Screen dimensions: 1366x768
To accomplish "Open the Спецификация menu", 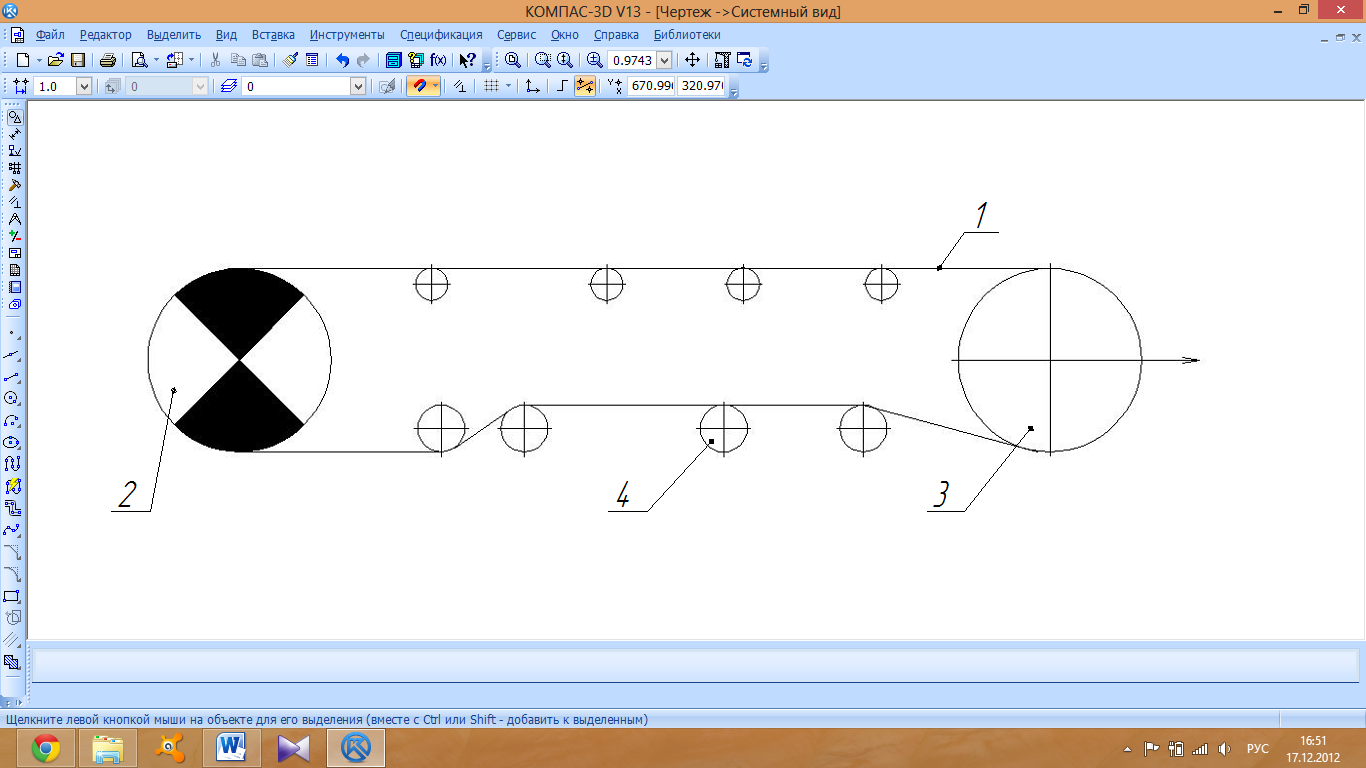I will click(441, 34).
